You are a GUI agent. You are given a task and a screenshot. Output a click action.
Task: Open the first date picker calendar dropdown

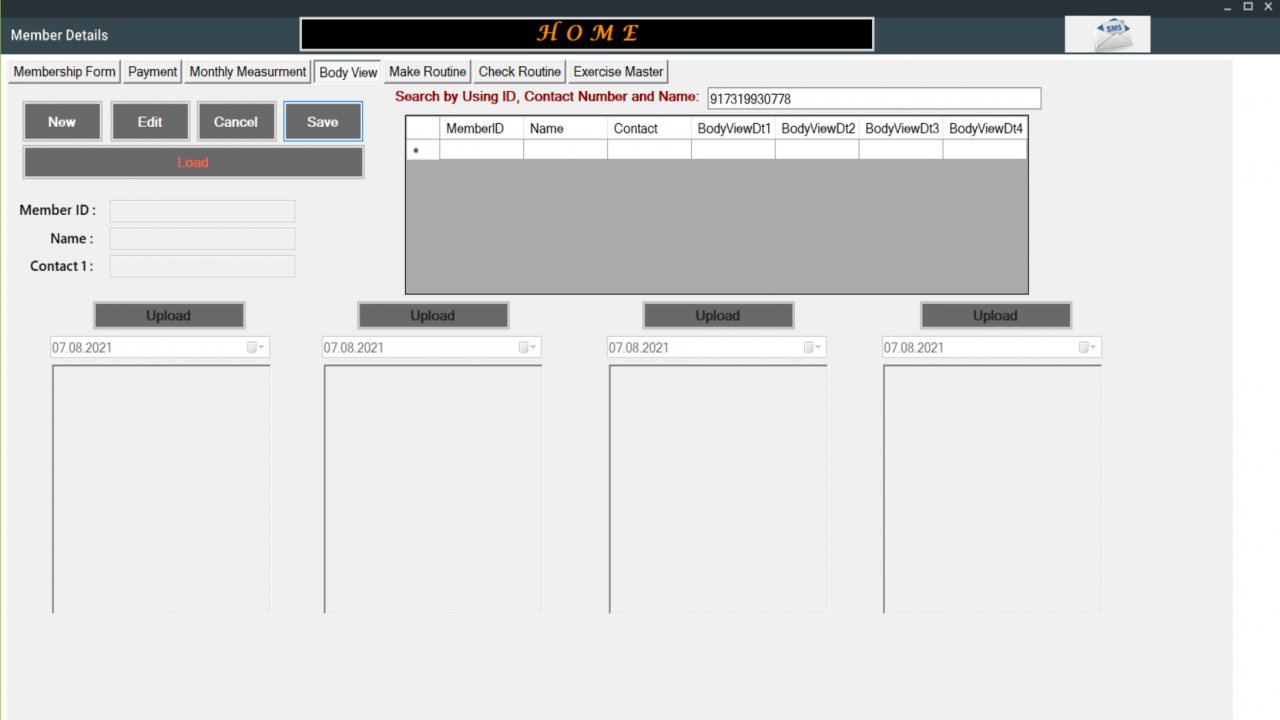[x=256, y=348]
